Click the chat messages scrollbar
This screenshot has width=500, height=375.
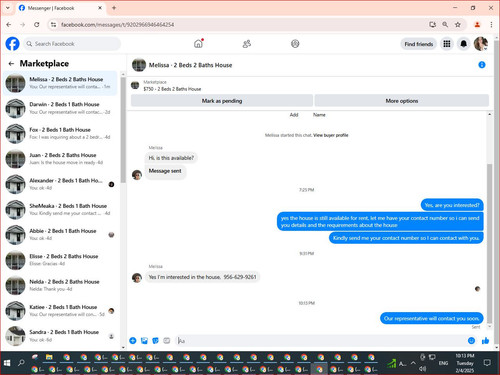pyautogui.click(x=489, y=243)
